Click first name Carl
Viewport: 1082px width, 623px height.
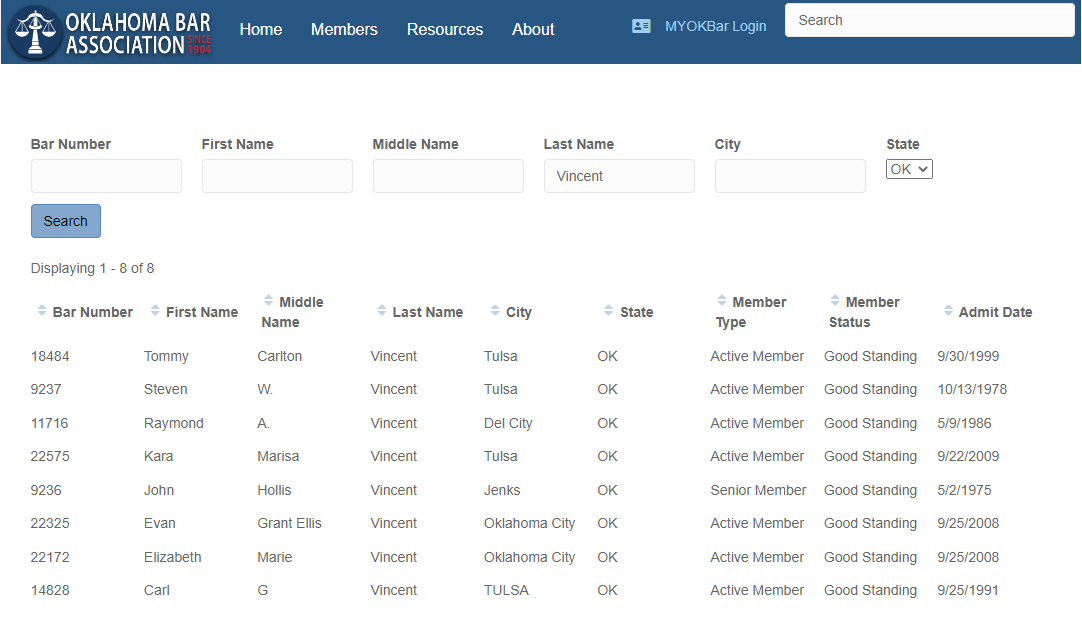point(157,590)
